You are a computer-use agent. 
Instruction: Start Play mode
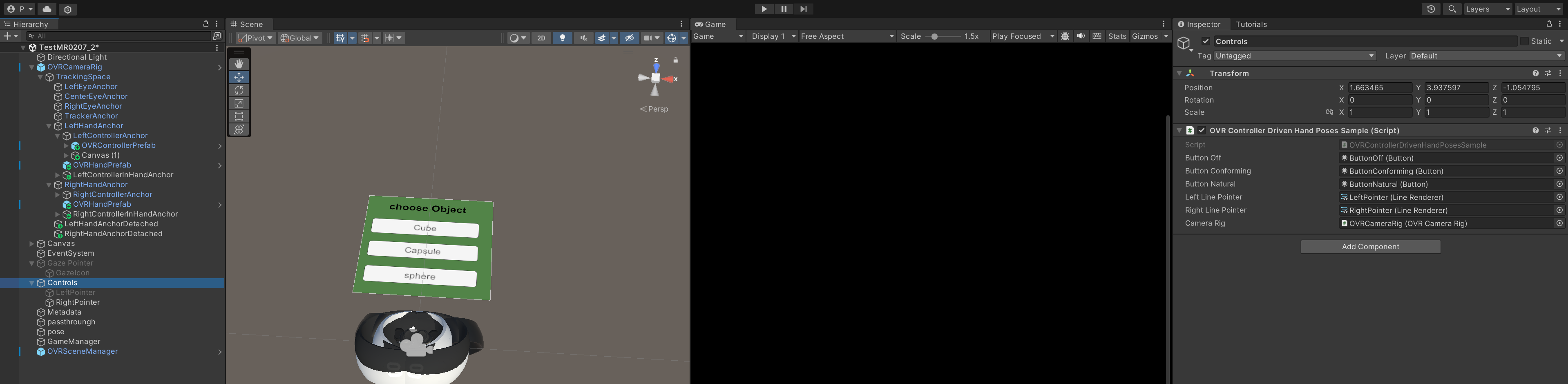764,9
